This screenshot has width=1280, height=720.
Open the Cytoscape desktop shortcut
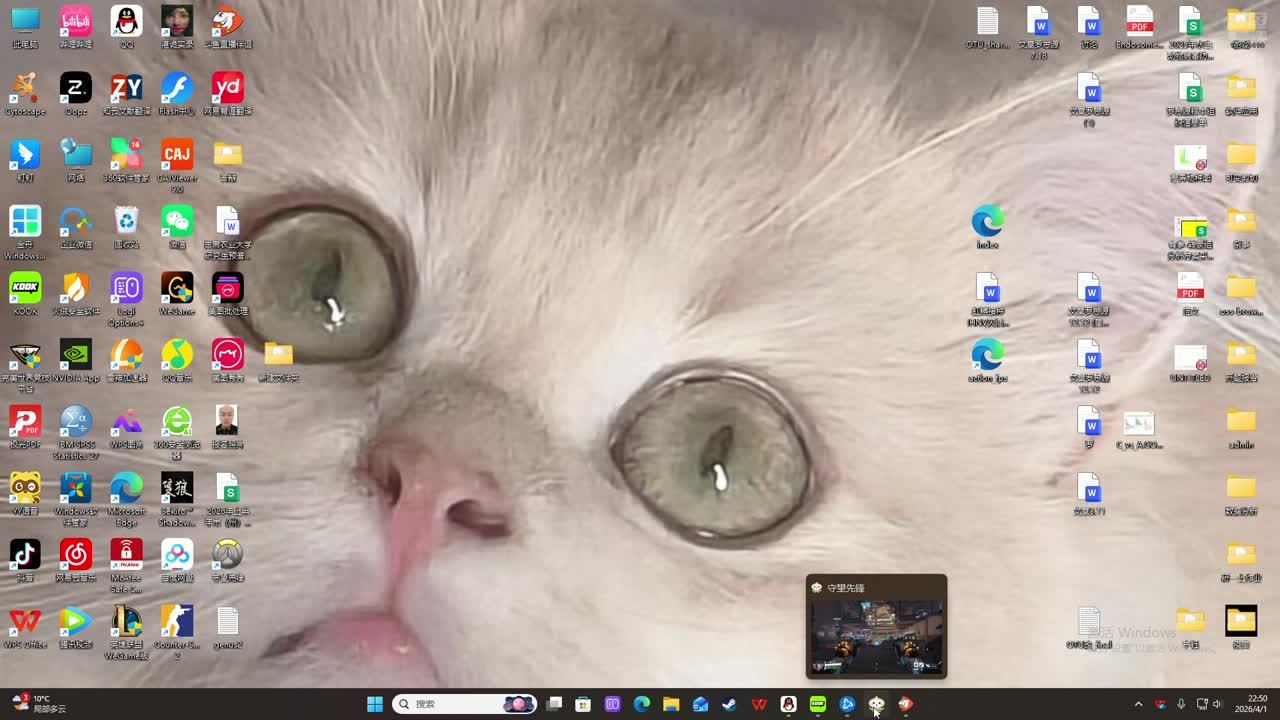click(x=25, y=89)
